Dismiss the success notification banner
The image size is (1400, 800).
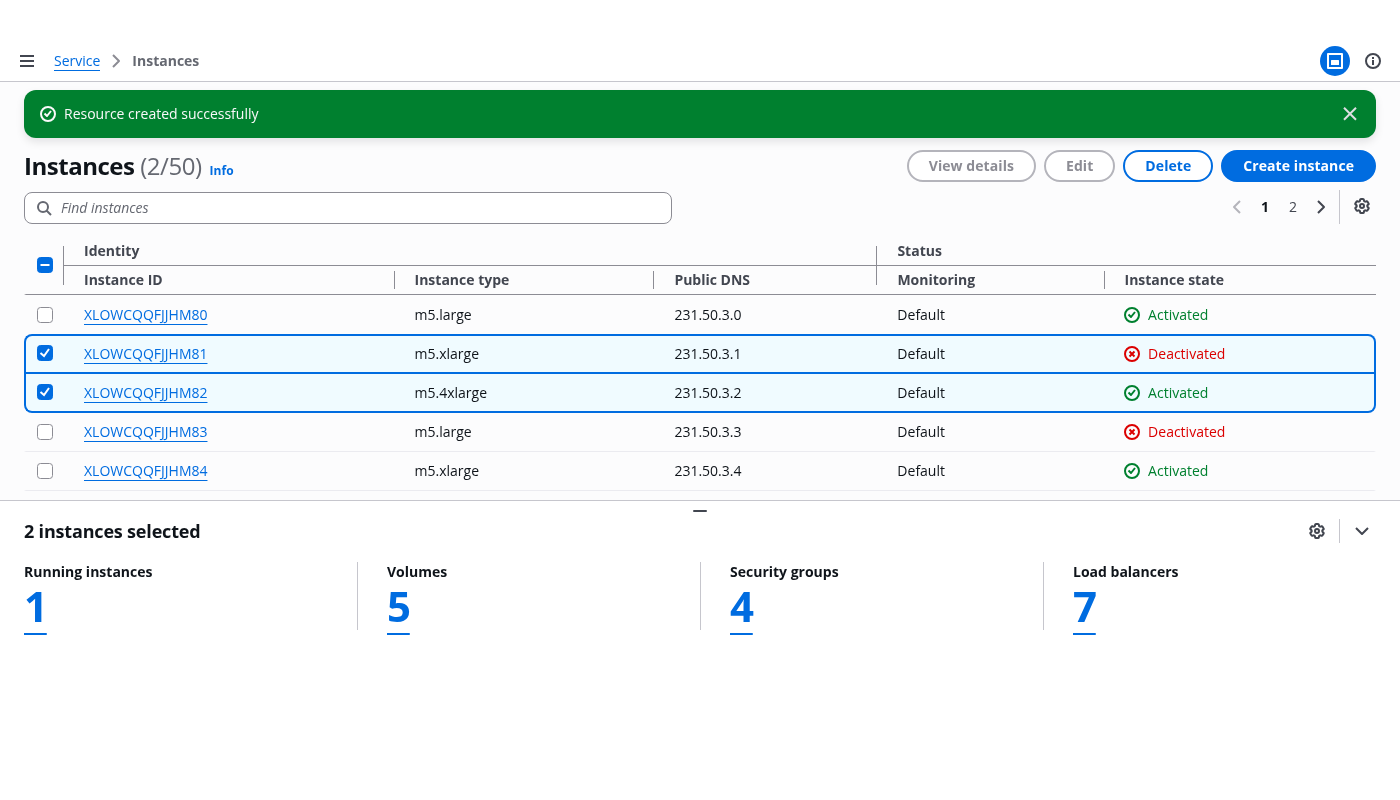tap(1350, 114)
